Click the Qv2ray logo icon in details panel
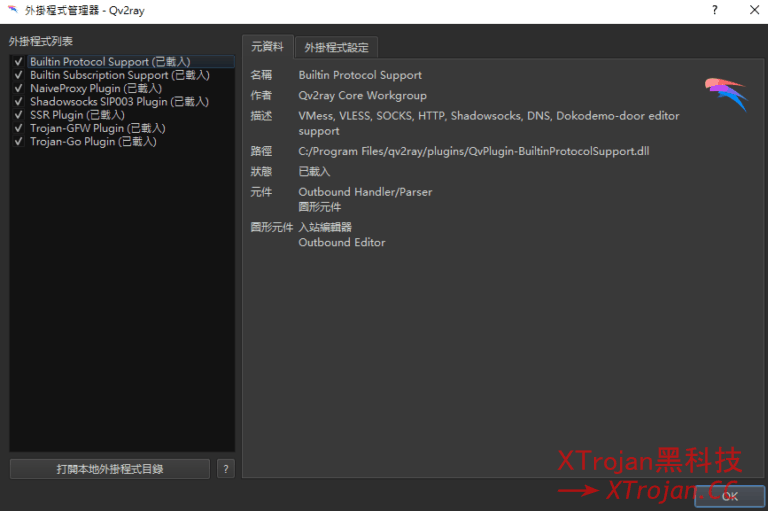Viewport: 768px width, 511px height. pyautogui.click(x=725, y=94)
